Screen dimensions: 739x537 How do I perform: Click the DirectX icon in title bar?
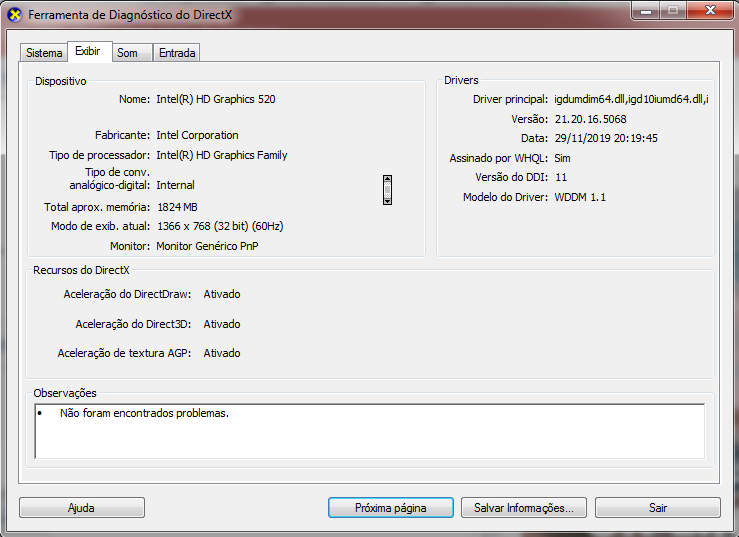pyautogui.click(x=15, y=15)
